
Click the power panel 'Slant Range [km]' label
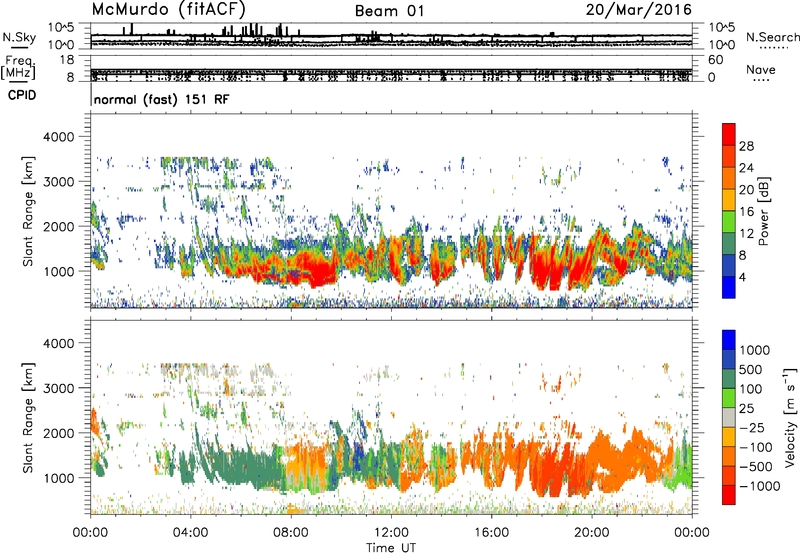(28, 211)
